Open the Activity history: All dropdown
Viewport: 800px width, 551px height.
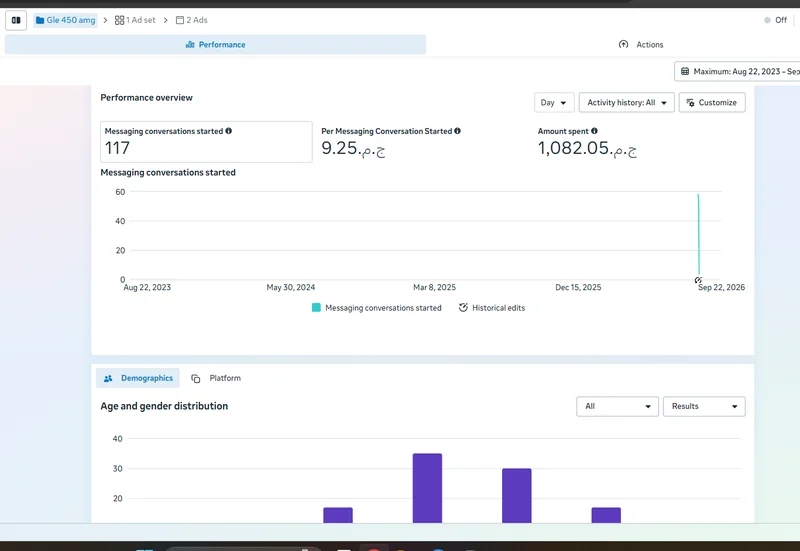[627, 103]
